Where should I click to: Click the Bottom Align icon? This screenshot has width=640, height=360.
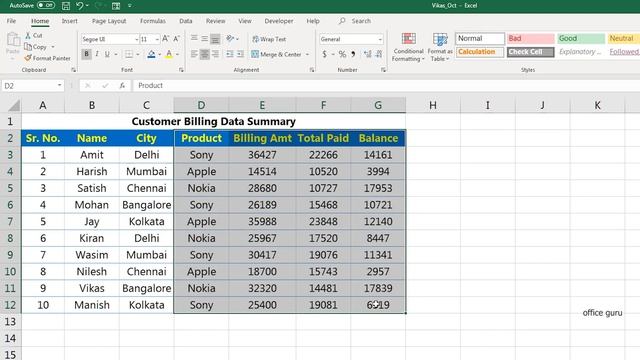pos(215,39)
